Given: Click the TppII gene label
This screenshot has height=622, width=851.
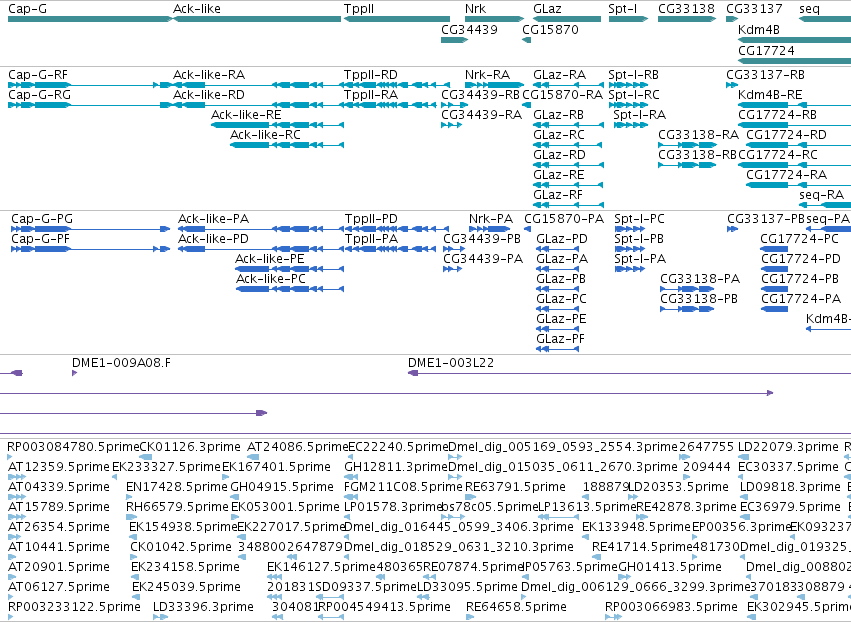Looking at the screenshot, I should [x=359, y=9].
